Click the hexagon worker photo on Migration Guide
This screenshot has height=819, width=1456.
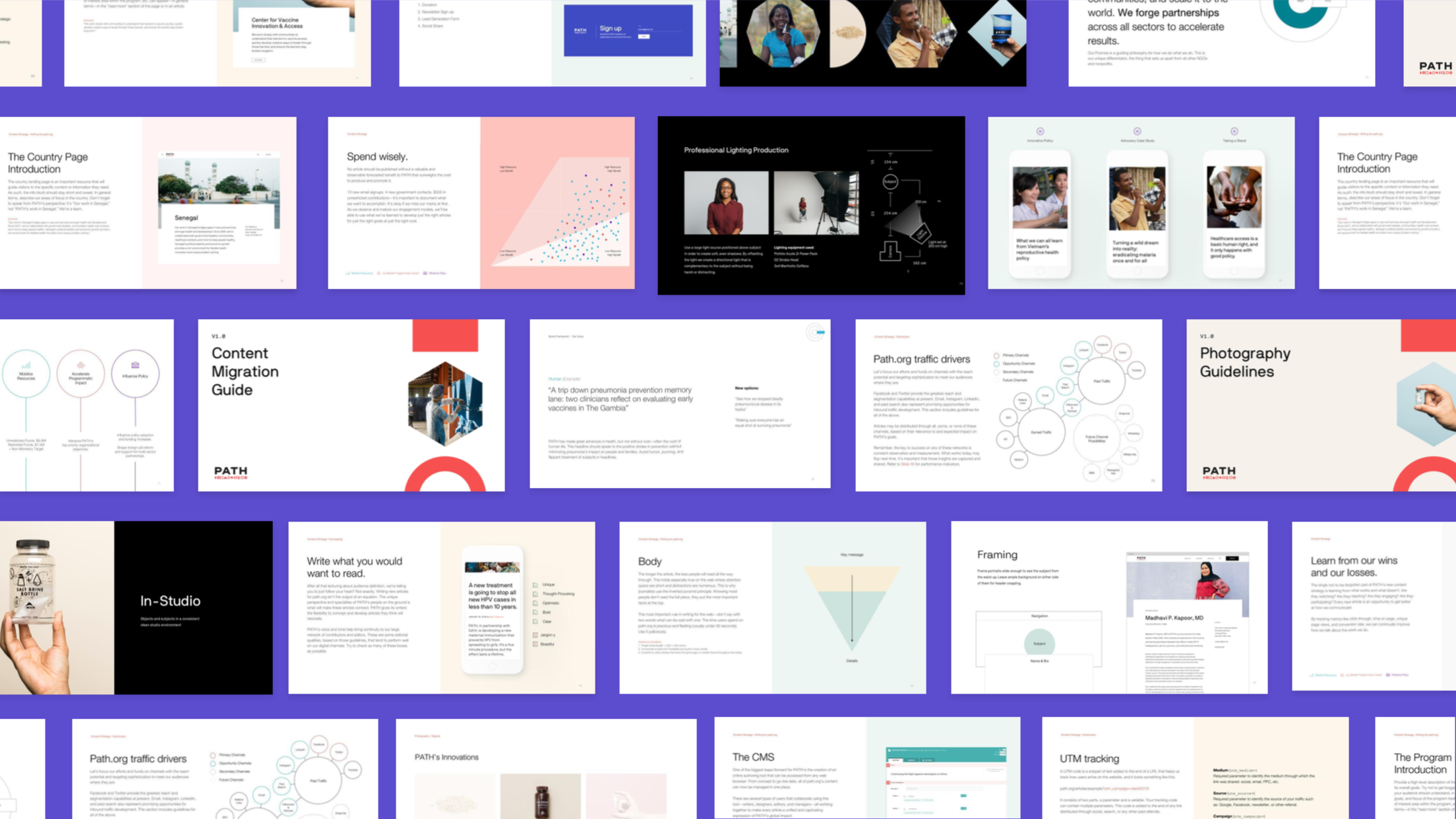(x=445, y=404)
